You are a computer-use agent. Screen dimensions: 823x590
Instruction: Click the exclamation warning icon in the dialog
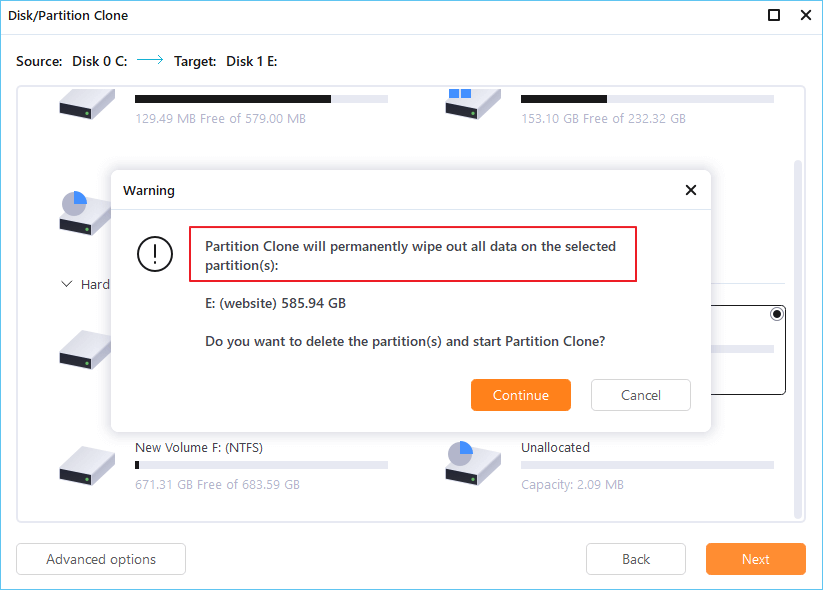click(x=155, y=254)
